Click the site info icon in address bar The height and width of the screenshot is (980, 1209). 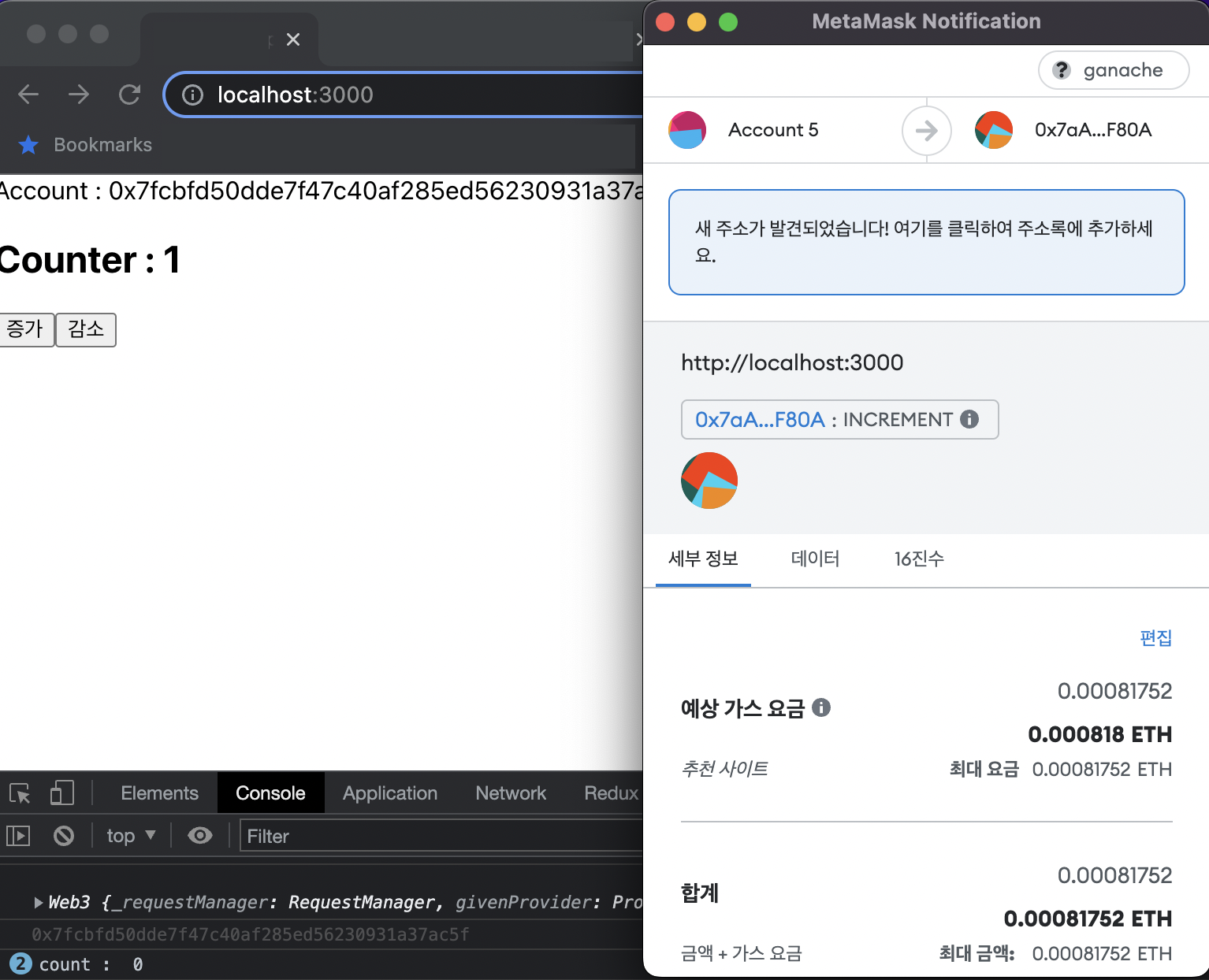click(192, 95)
